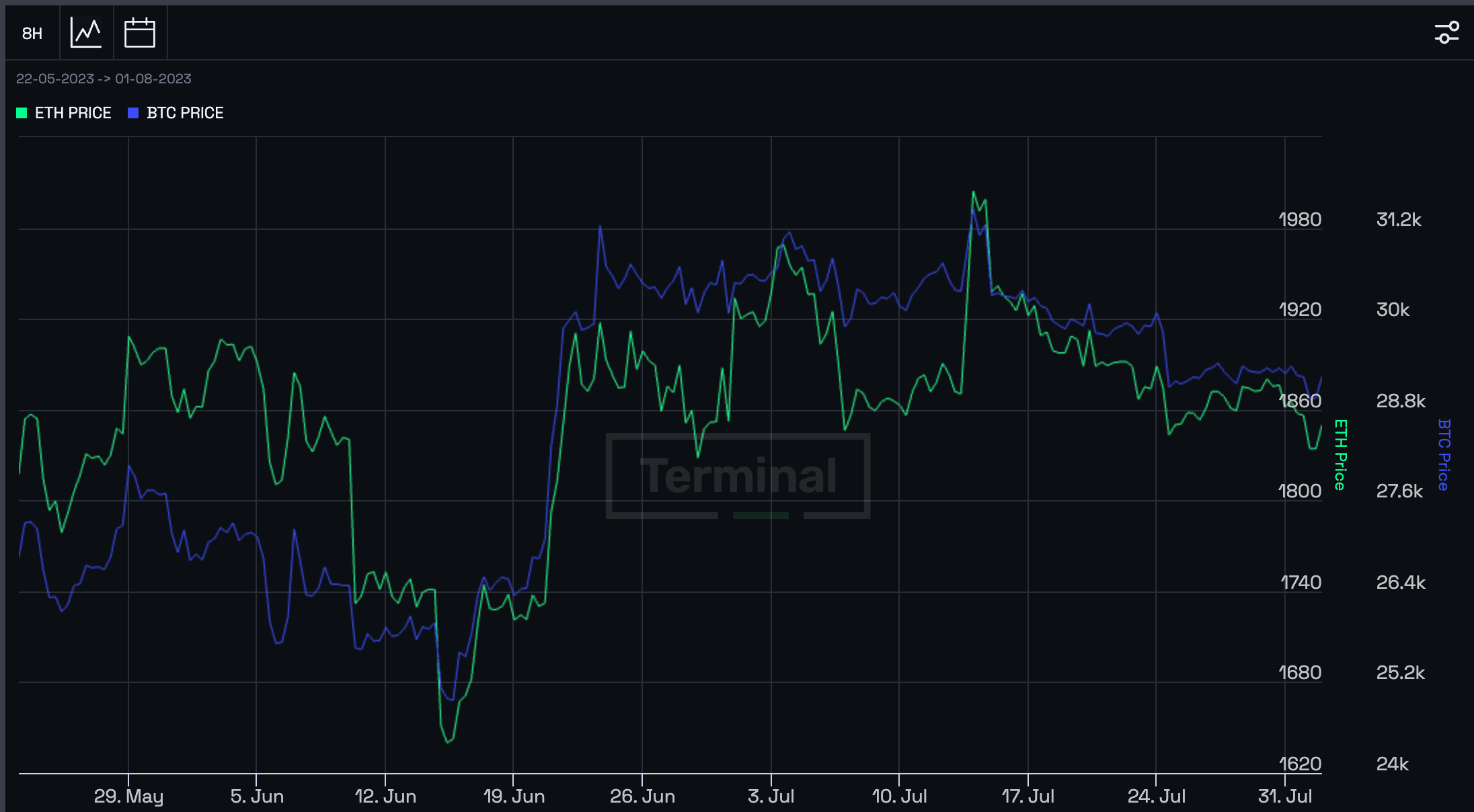
Task: Click the vertical ETH Price axis title
Action: [x=1340, y=455]
